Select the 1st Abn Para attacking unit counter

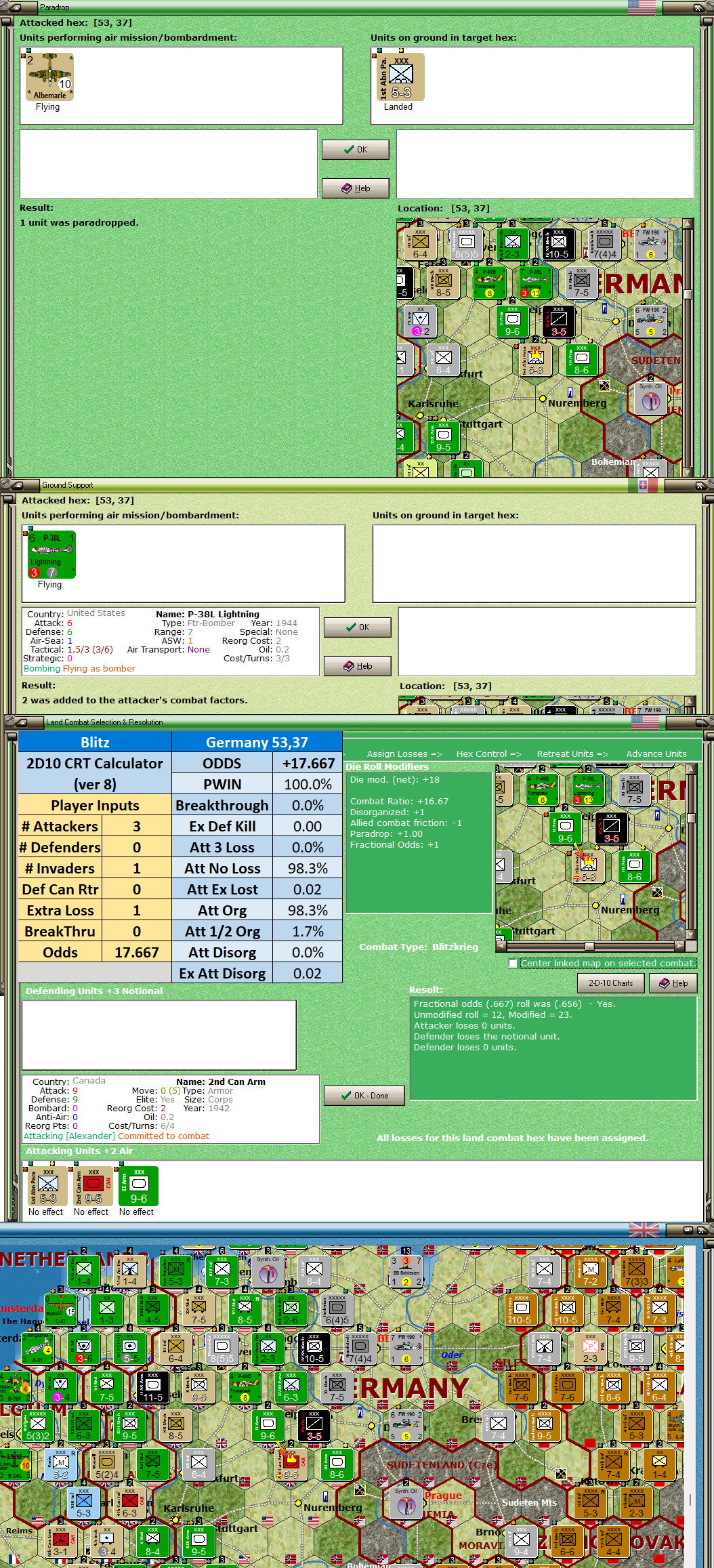[46, 1187]
